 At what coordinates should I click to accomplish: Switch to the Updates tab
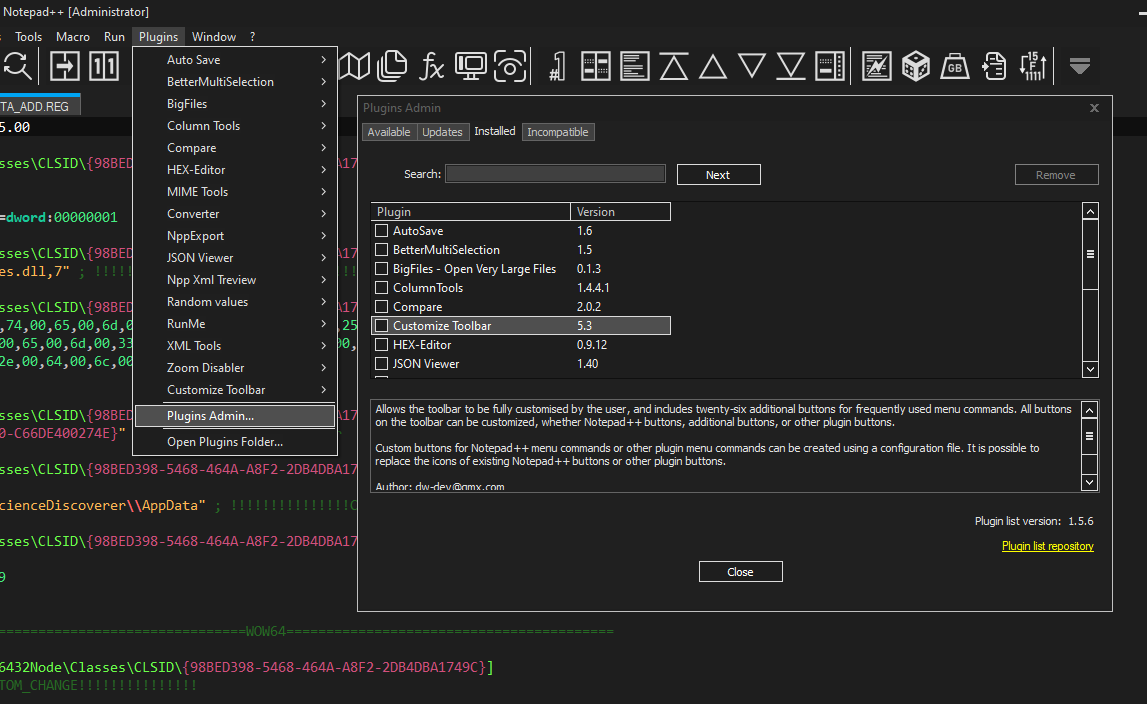click(443, 132)
